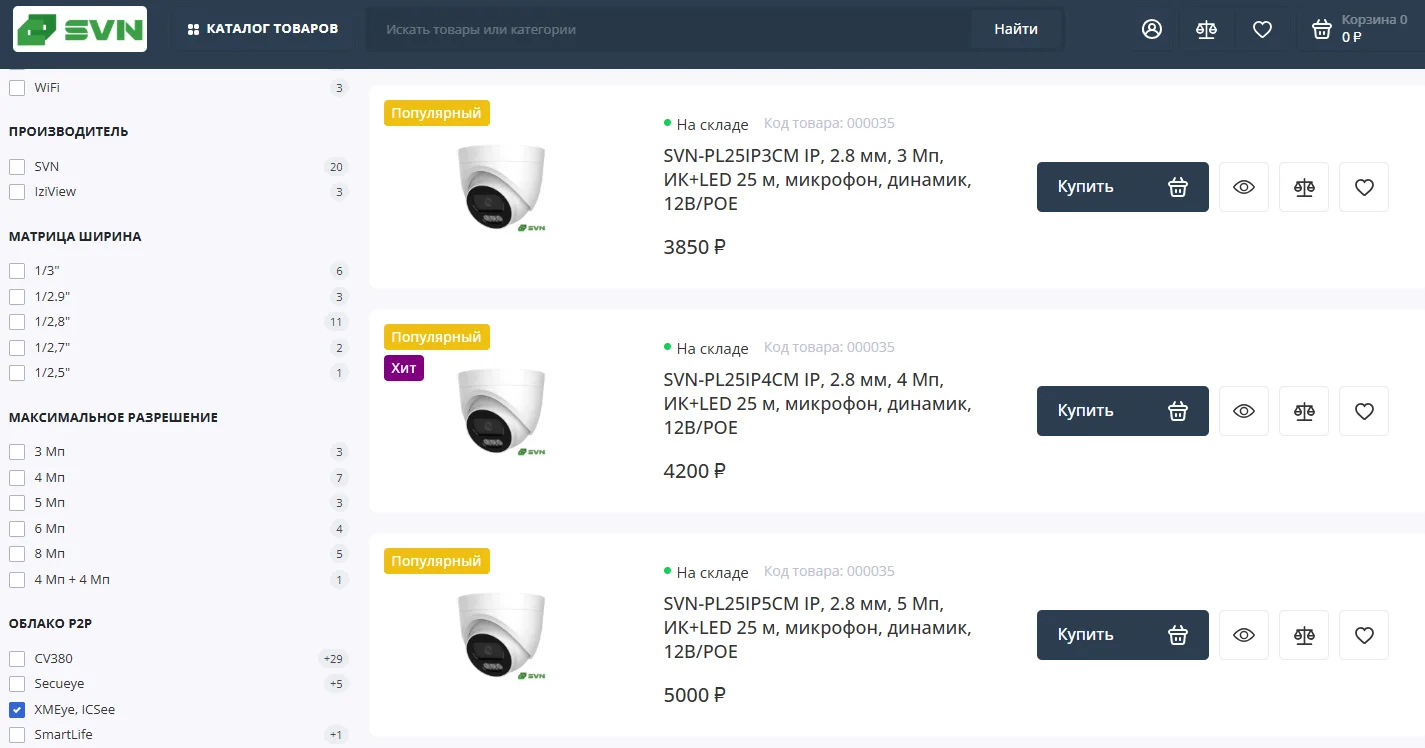1425x748 pixels.
Task: Check the SVN manufacturer checkbox
Action: [17, 166]
